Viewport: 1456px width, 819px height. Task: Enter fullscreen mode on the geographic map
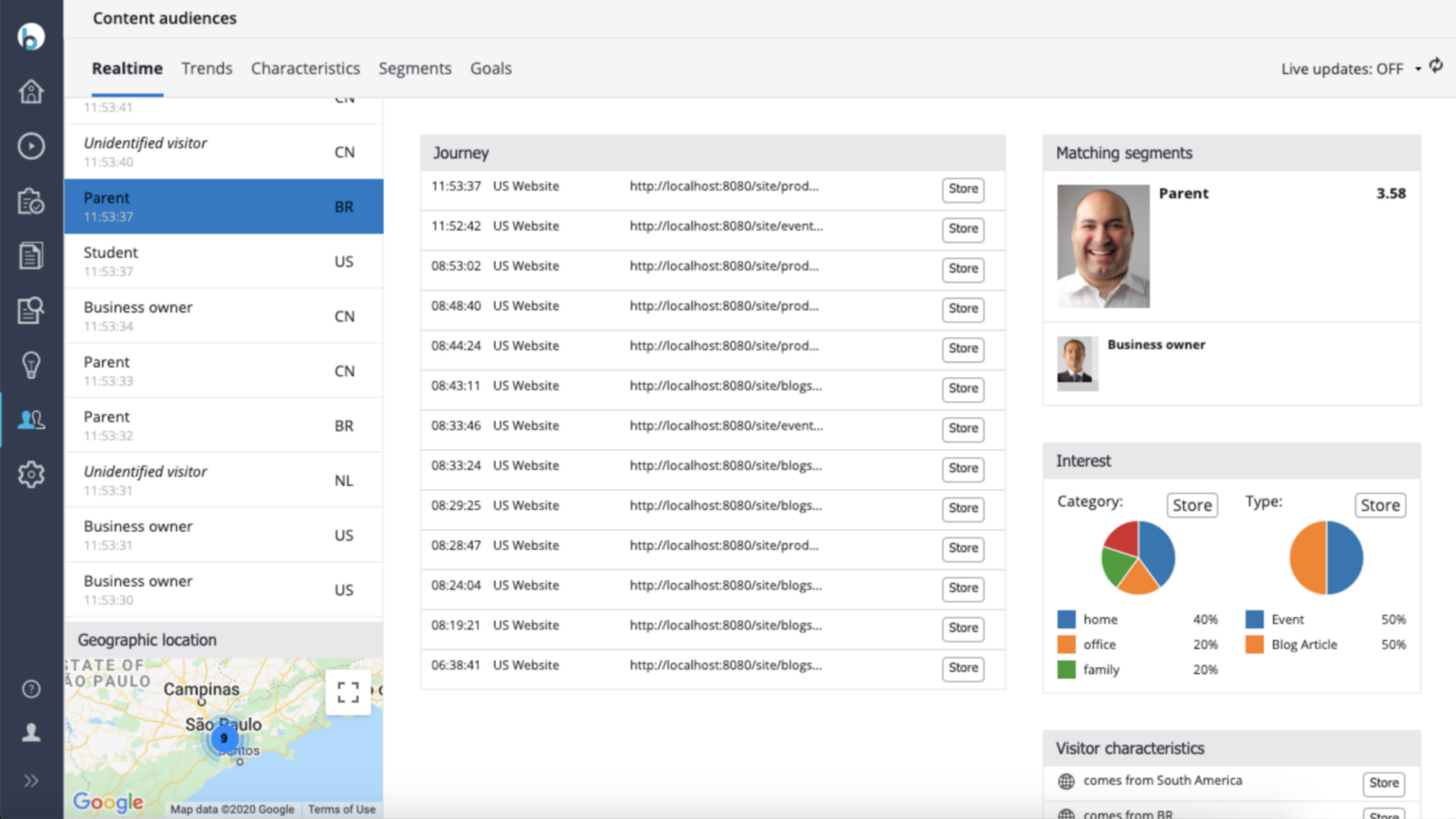tap(349, 692)
